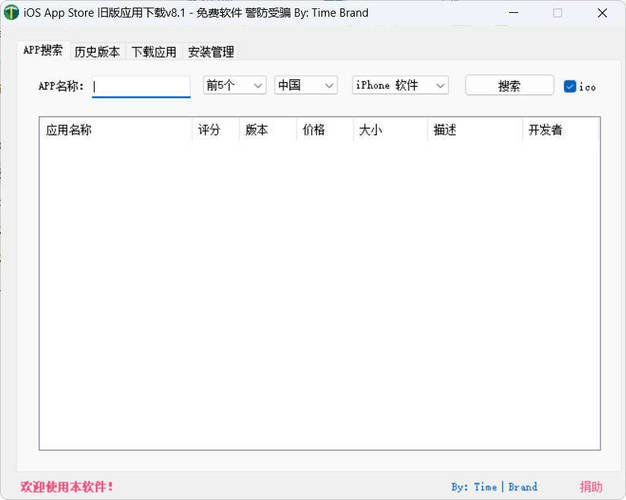Switch to the APP搜索 tab
Screen dimensions: 626x500
pos(43,51)
